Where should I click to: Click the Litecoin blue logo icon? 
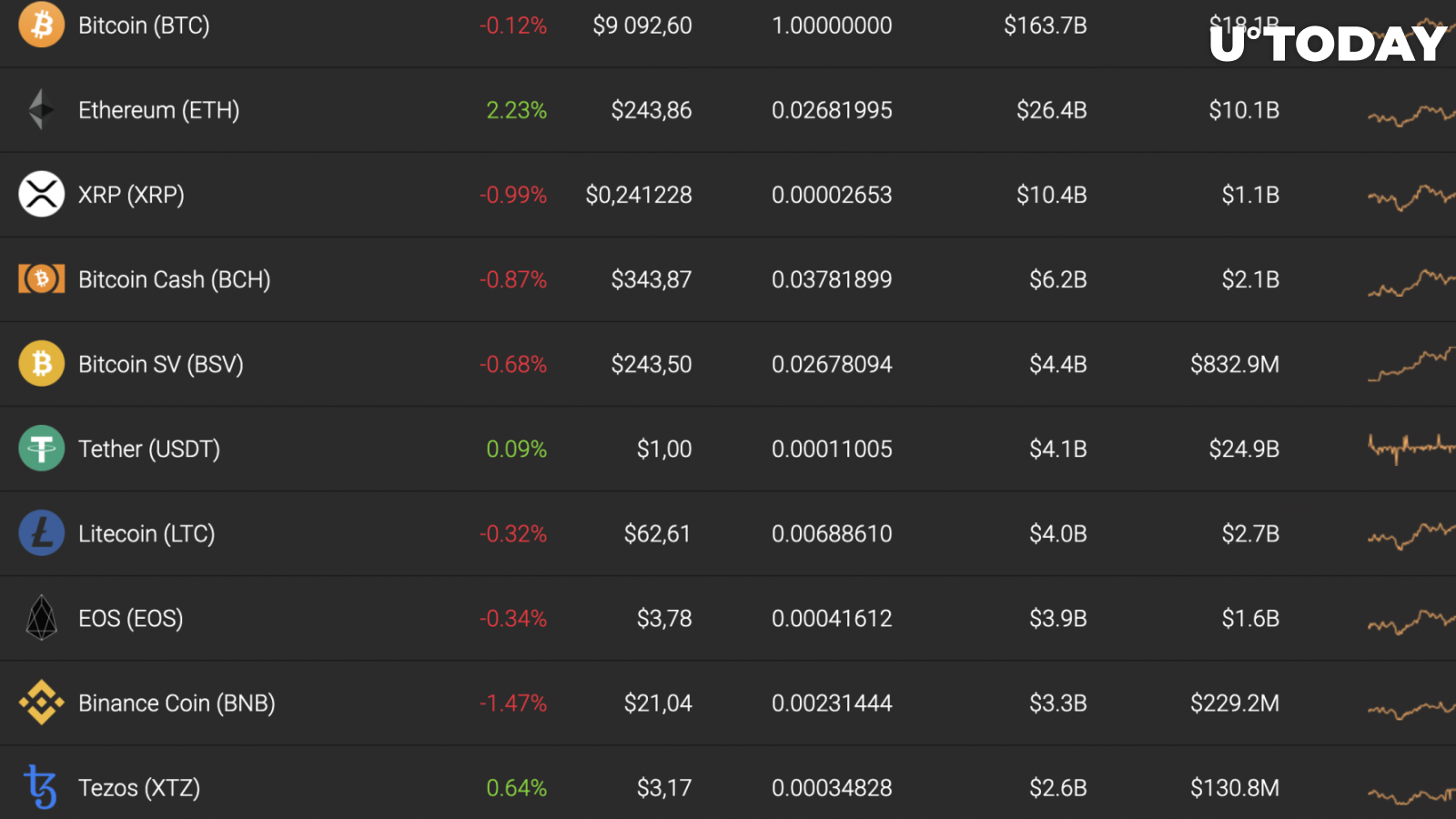pos(41,532)
